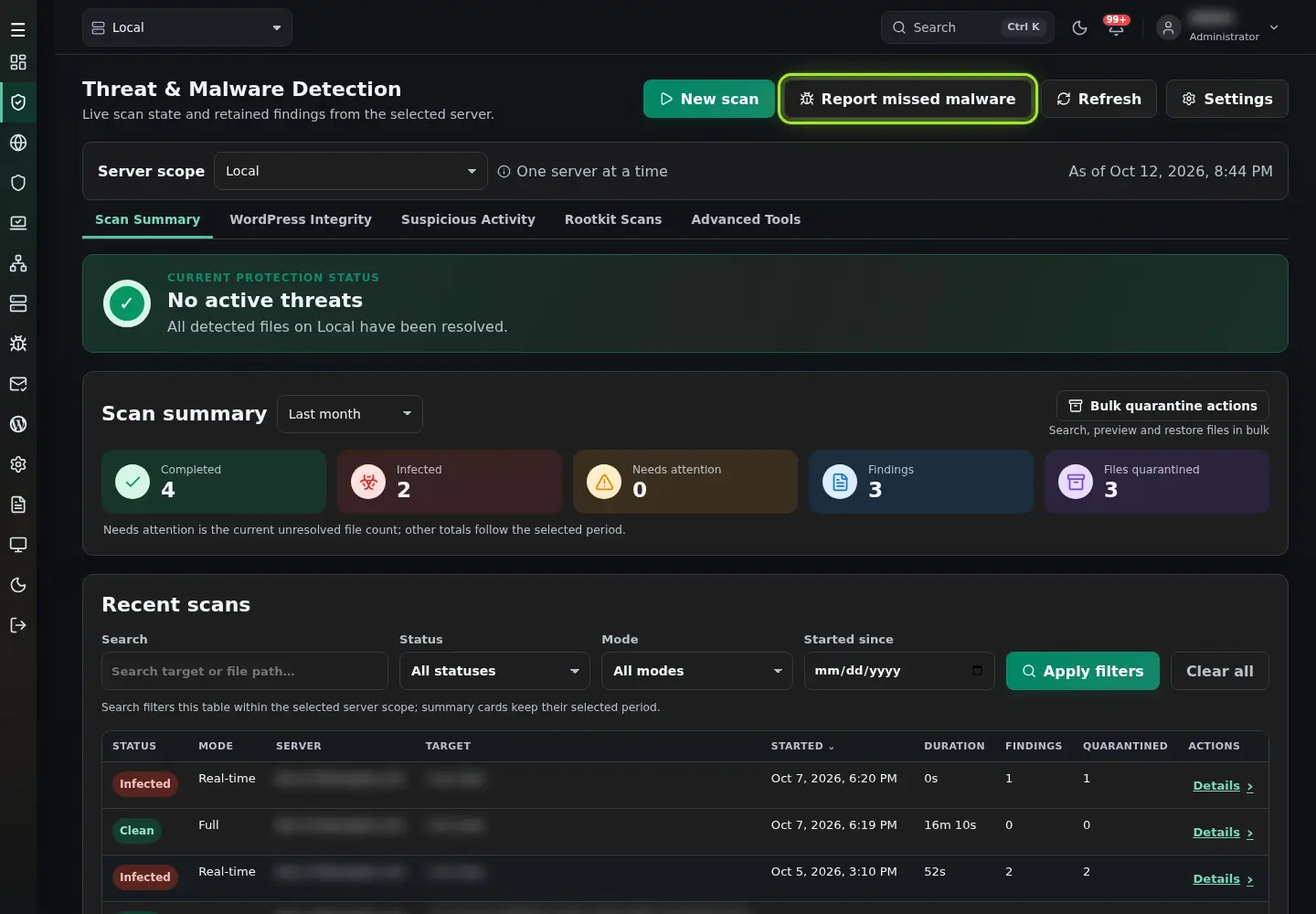Open the Started since date field
The height and width of the screenshot is (914, 1316).
point(899,671)
